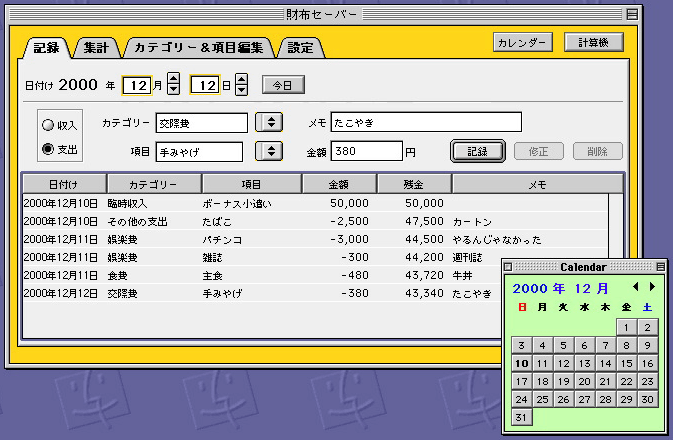Click the やるんじゃなかった memo cell
673x440 pixels.
click(497, 240)
